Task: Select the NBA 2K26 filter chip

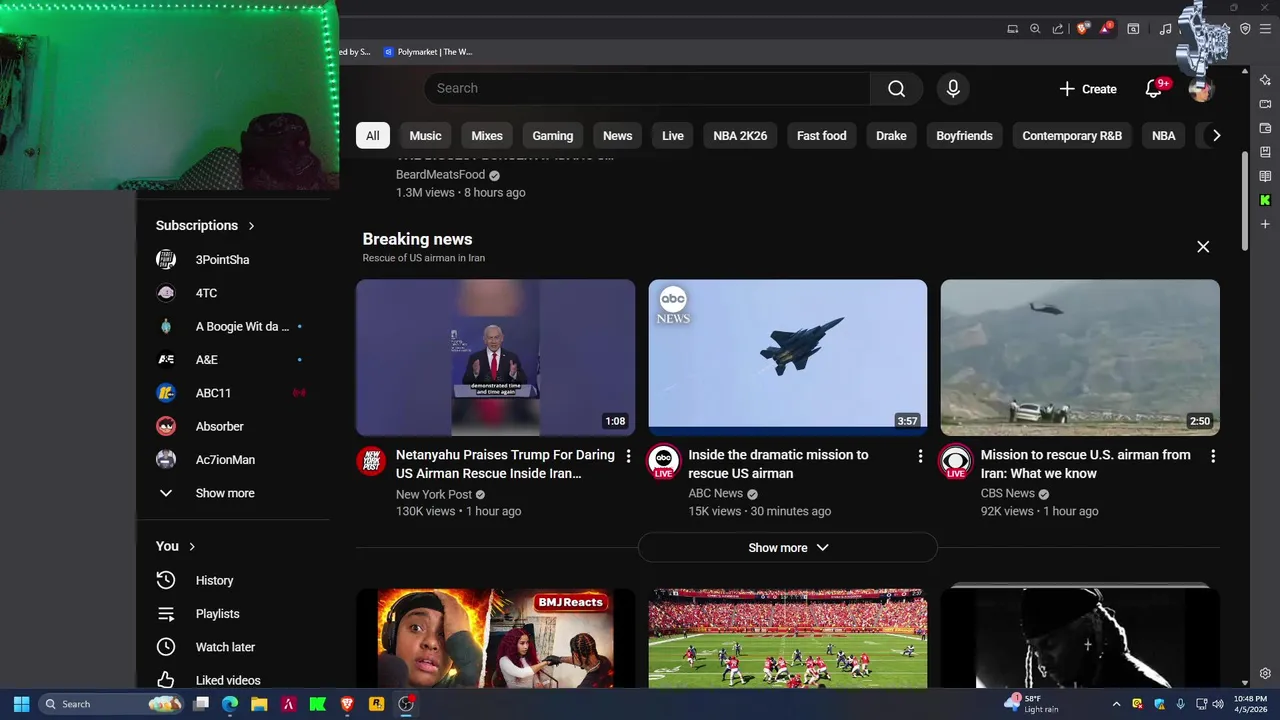Action: tap(740, 136)
